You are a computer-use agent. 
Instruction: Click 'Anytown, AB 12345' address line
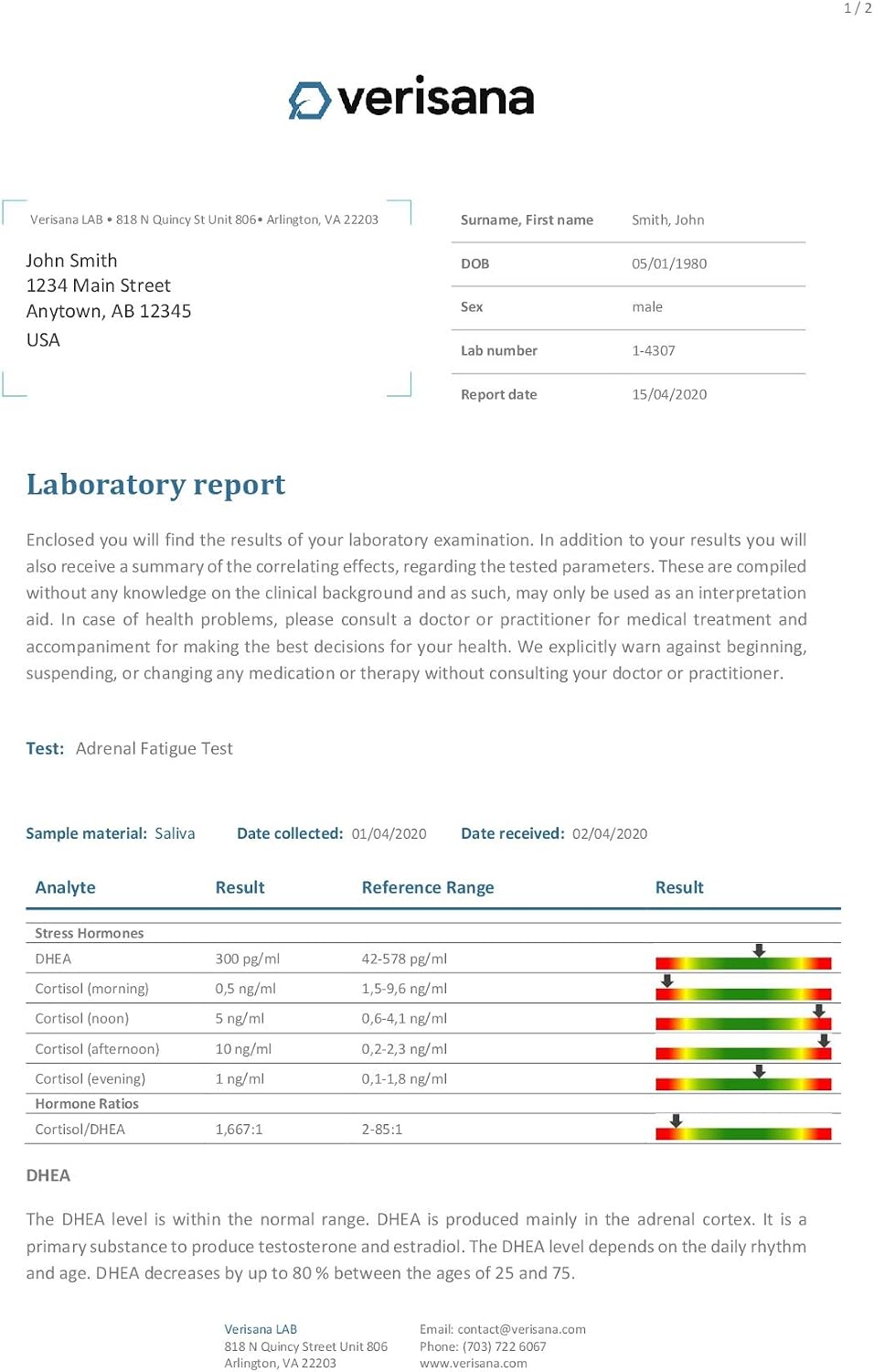[109, 311]
